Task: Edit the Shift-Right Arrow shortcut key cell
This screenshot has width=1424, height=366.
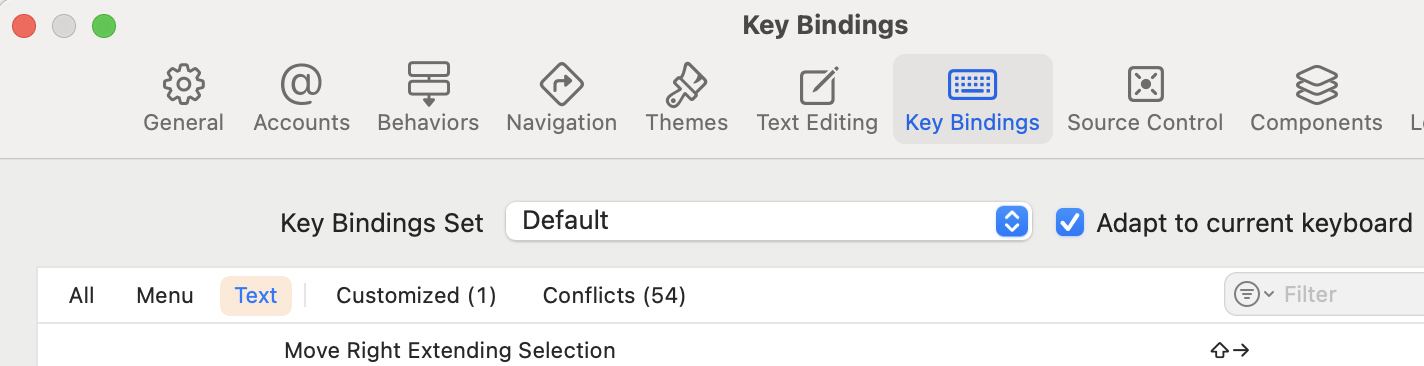Action: coord(1230,350)
